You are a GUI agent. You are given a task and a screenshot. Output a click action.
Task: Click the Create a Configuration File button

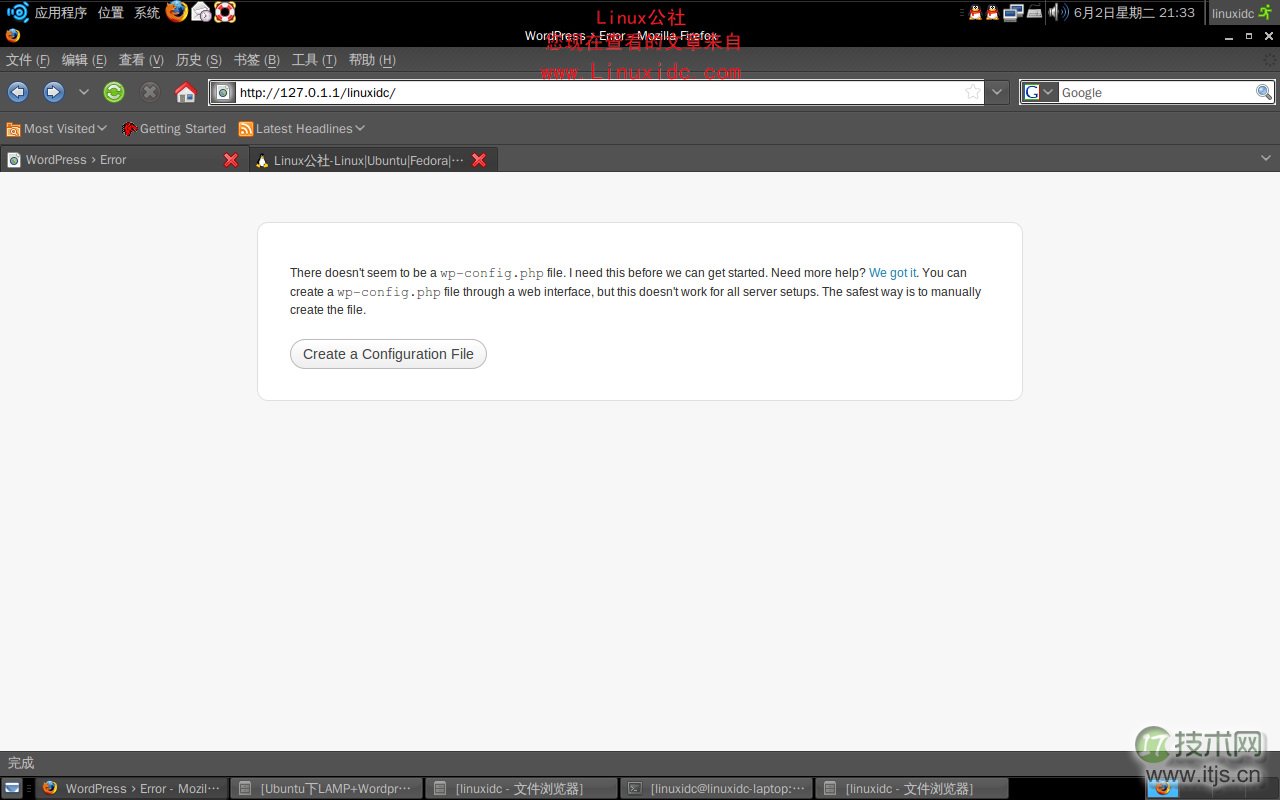click(x=388, y=354)
